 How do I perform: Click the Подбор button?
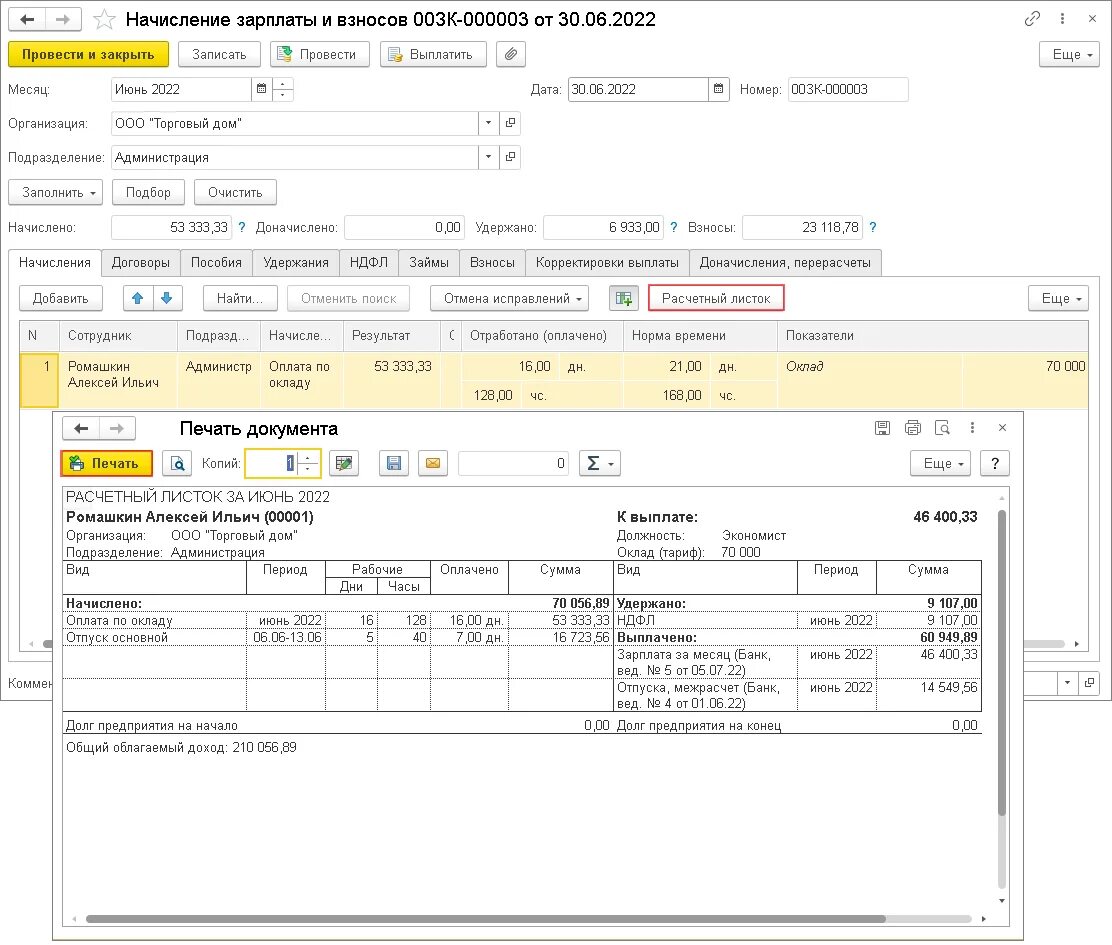point(148,192)
